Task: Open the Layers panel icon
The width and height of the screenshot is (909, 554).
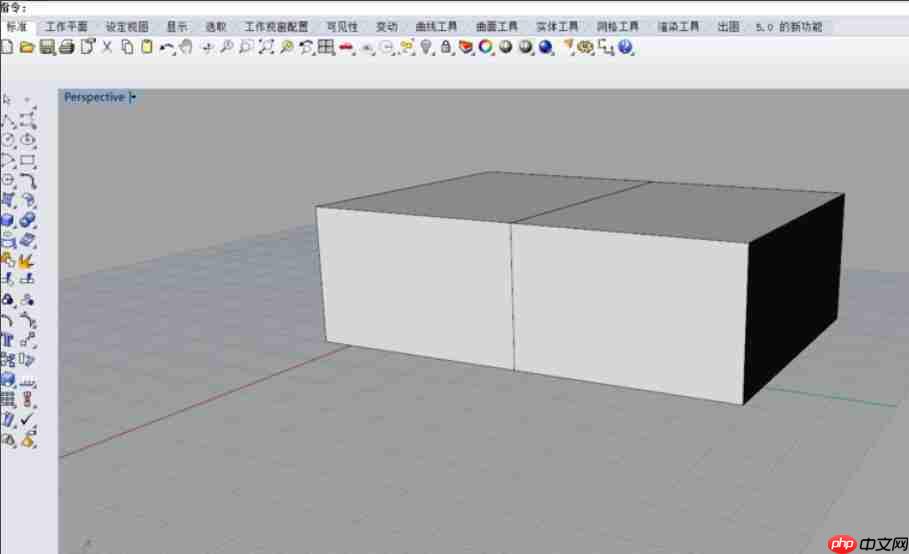Action: tap(466, 47)
